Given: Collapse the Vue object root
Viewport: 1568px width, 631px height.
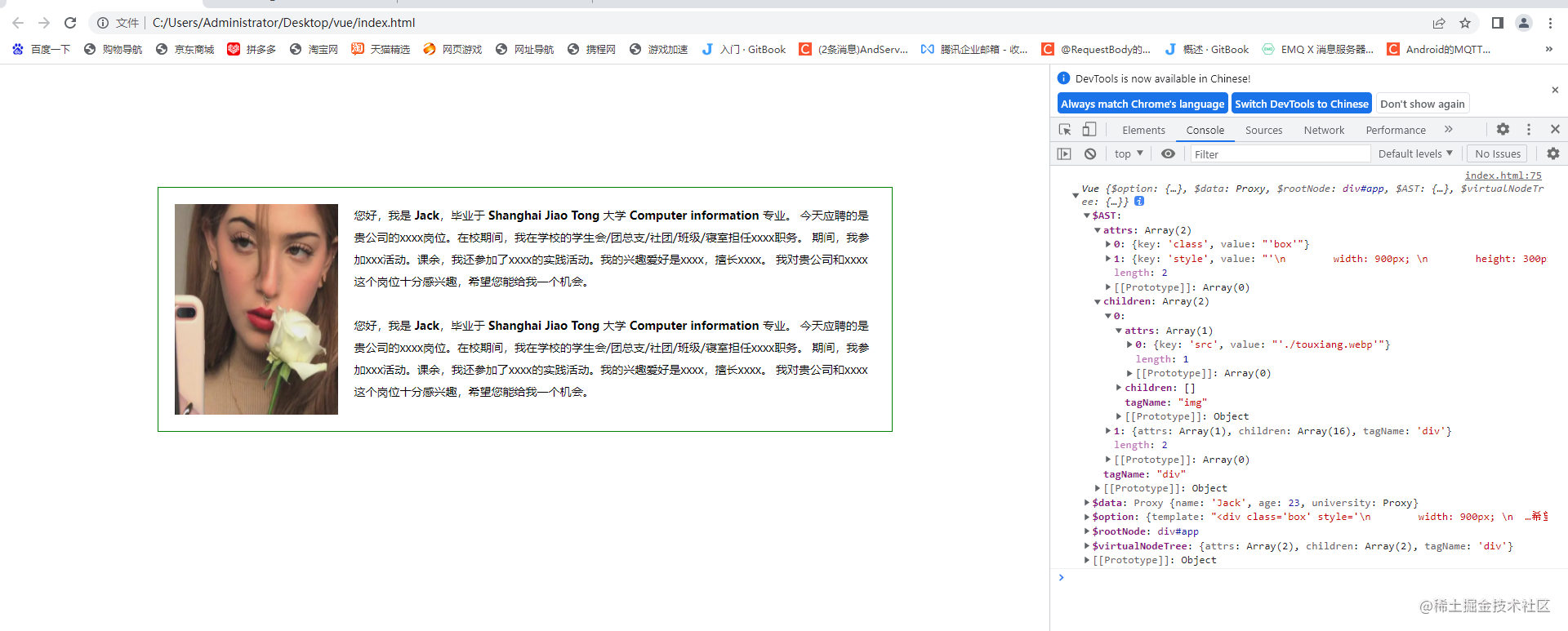Looking at the screenshot, I should (1075, 195).
